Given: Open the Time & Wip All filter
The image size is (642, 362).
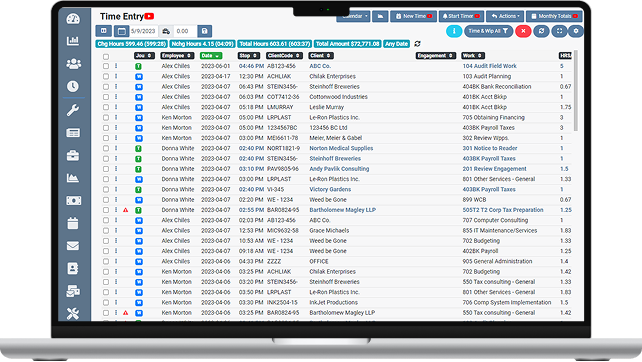Looking at the screenshot, I should click(488, 31).
